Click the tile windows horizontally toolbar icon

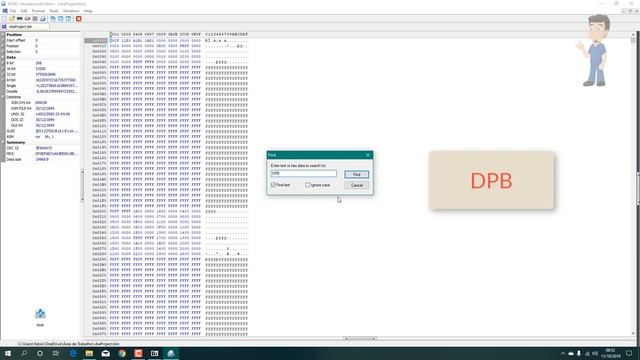point(60,19)
